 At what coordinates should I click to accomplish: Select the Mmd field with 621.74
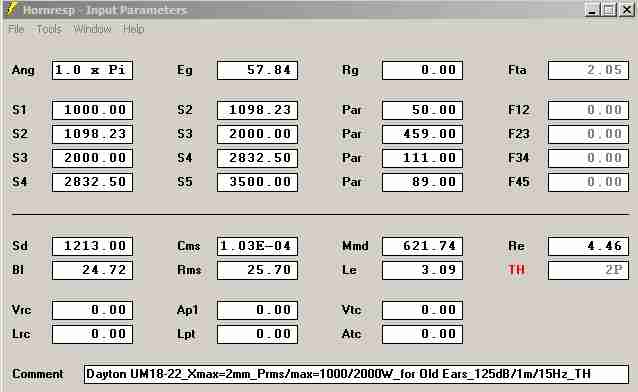(x=422, y=246)
